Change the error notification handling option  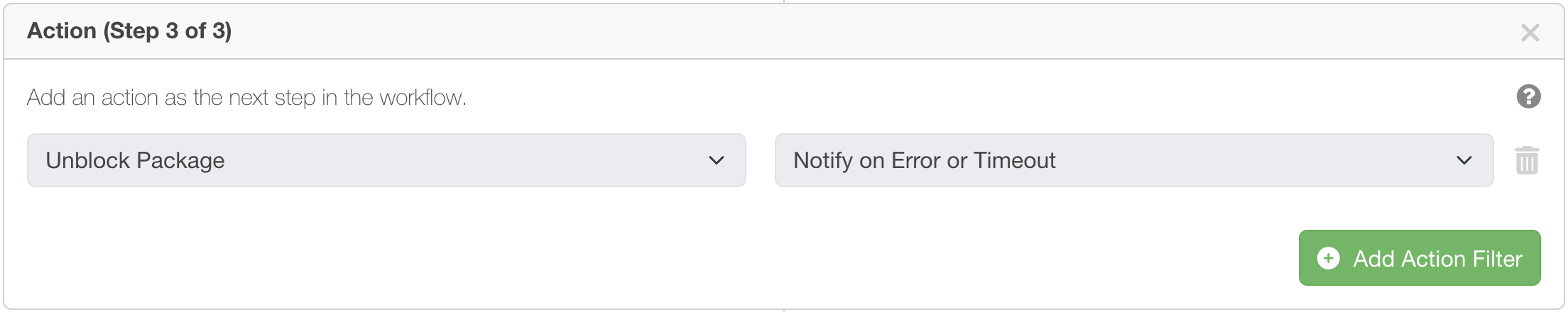(1133, 160)
